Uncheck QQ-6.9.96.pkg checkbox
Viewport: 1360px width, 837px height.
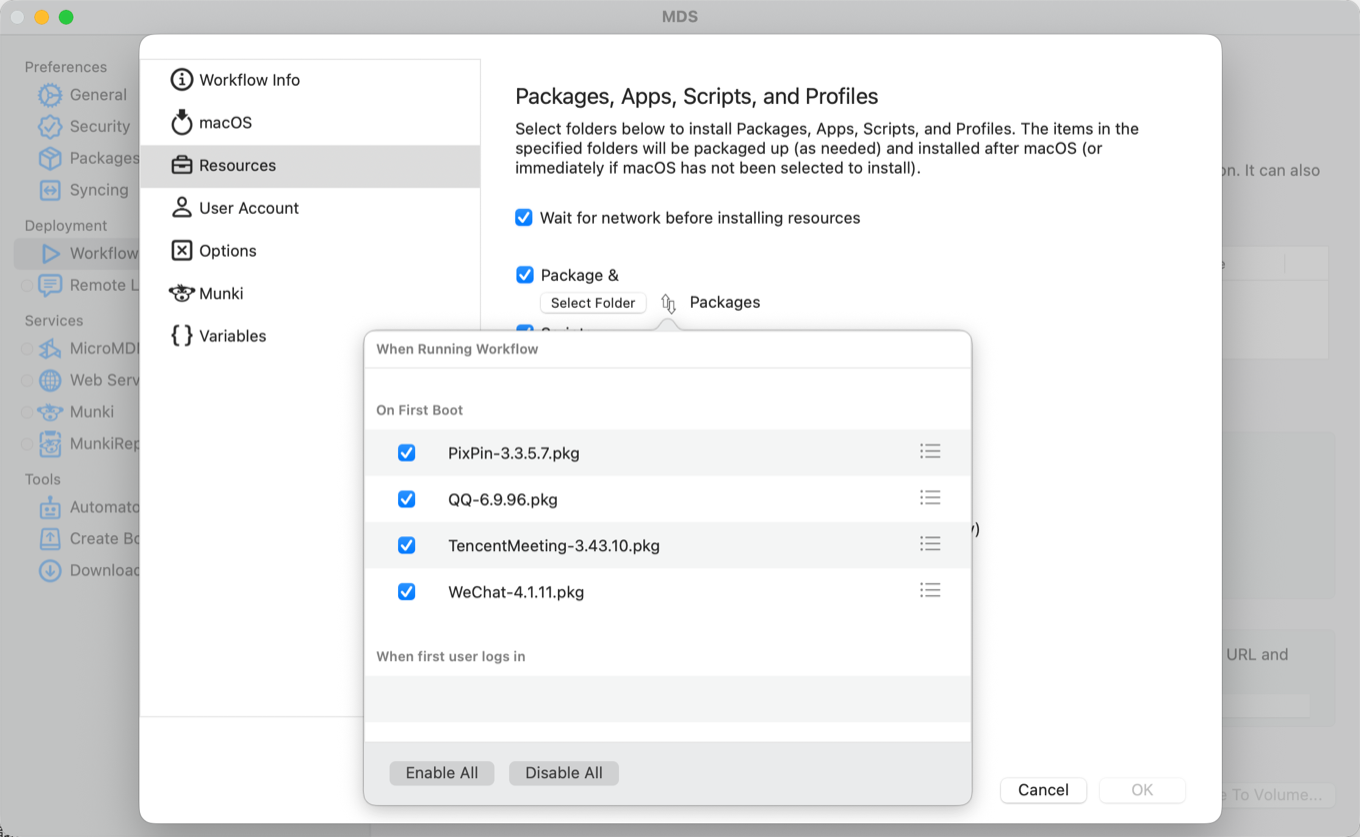[x=406, y=499]
